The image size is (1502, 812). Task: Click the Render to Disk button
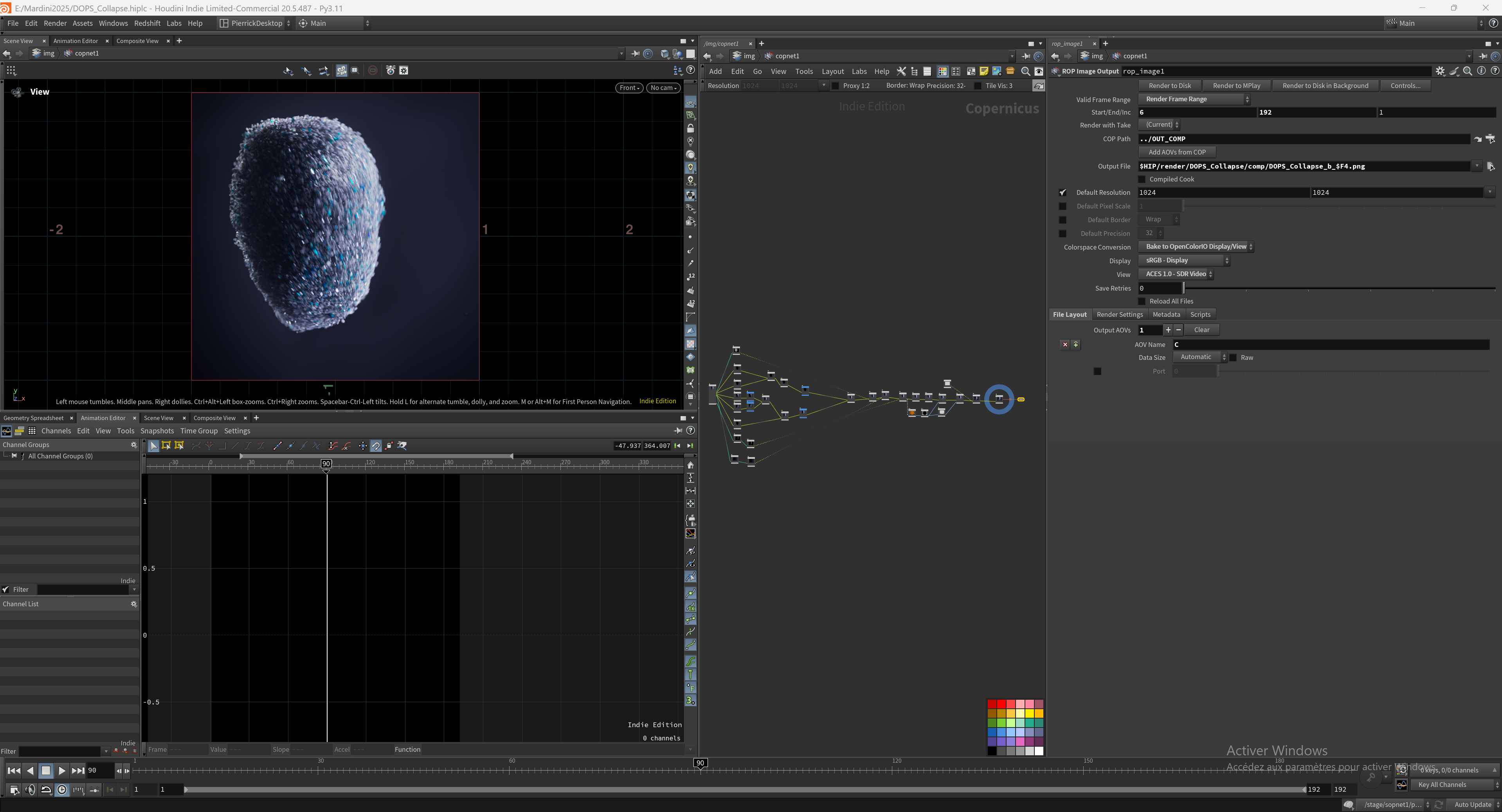tap(1170, 86)
